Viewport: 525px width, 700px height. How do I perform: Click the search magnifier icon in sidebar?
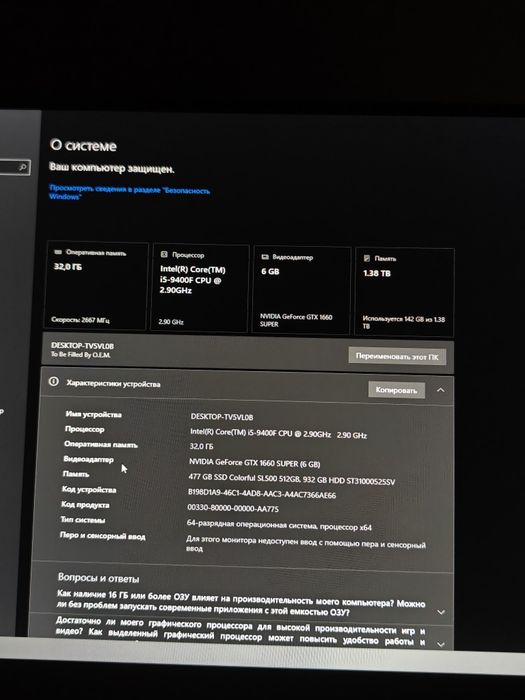tap(22, 167)
